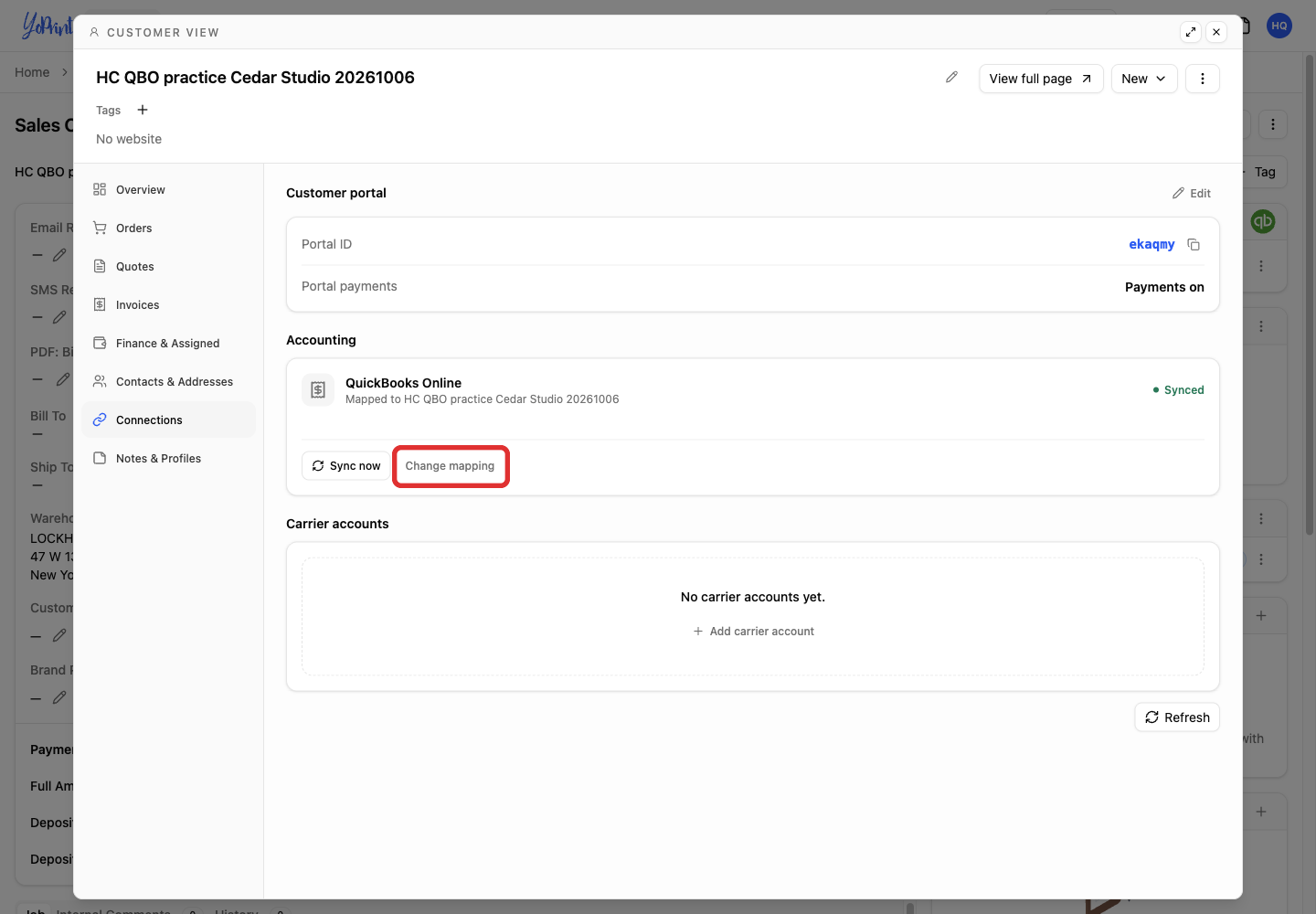This screenshot has width=1316, height=914.
Task: Close the customer view dialog
Action: (x=1216, y=32)
